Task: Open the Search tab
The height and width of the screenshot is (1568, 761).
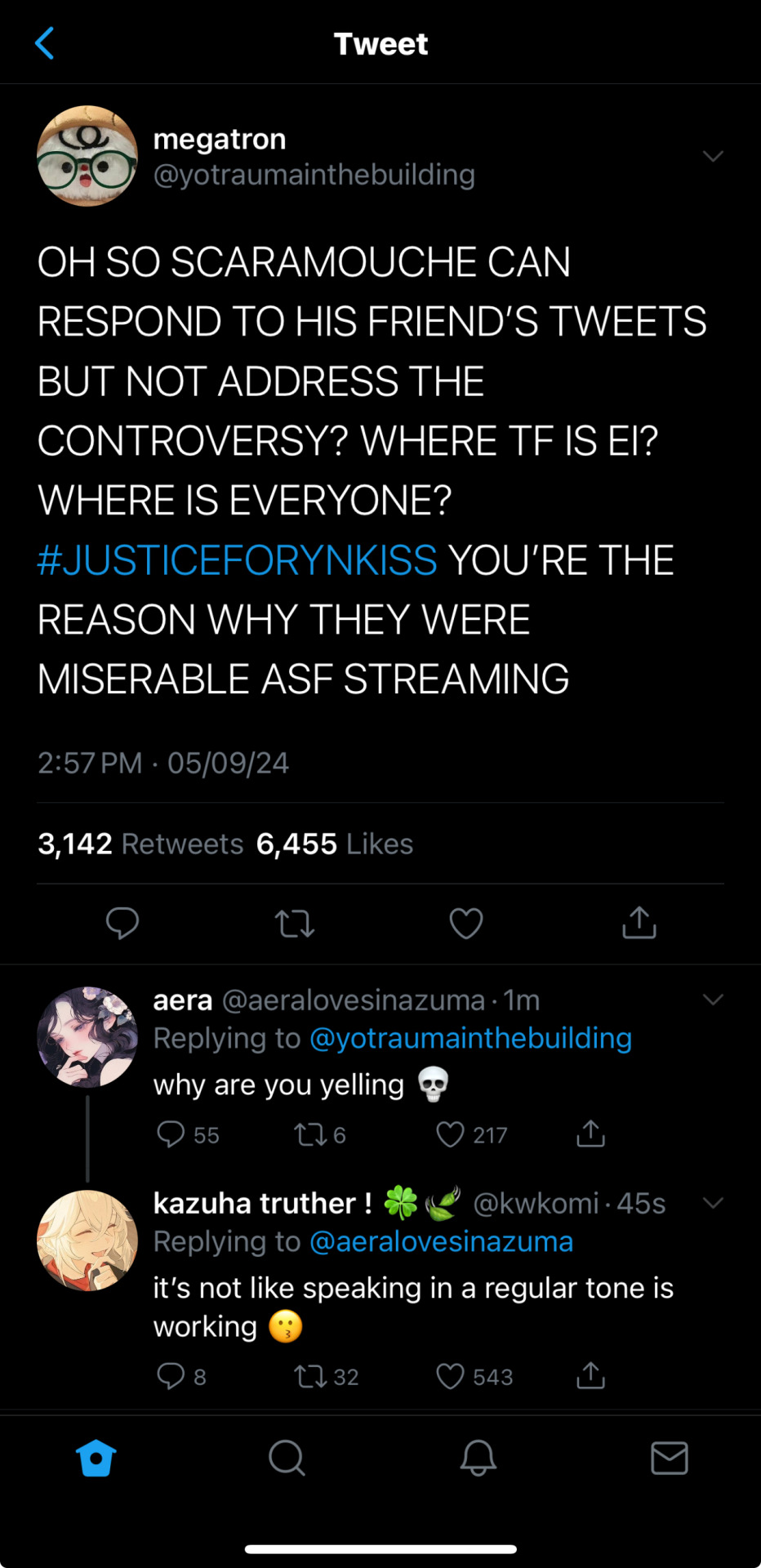Action: point(287,1458)
